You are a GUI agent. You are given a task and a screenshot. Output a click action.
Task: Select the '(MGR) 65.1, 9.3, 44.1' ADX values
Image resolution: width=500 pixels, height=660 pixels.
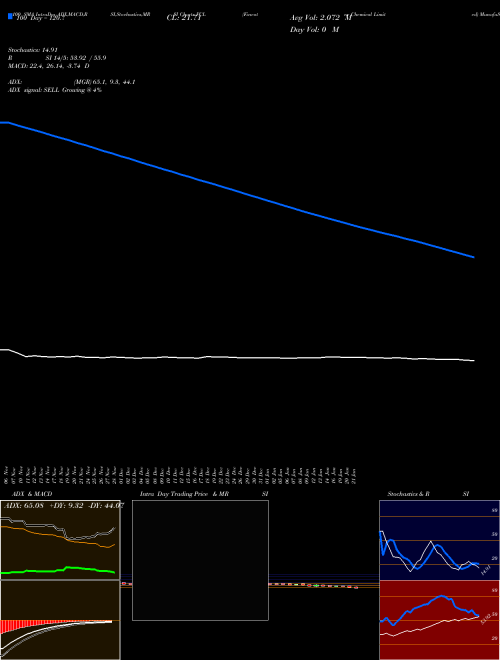tap(104, 82)
